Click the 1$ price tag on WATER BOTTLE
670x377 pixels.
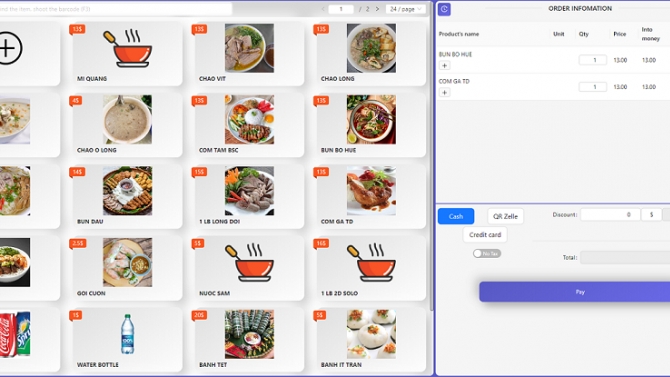click(75, 315)
